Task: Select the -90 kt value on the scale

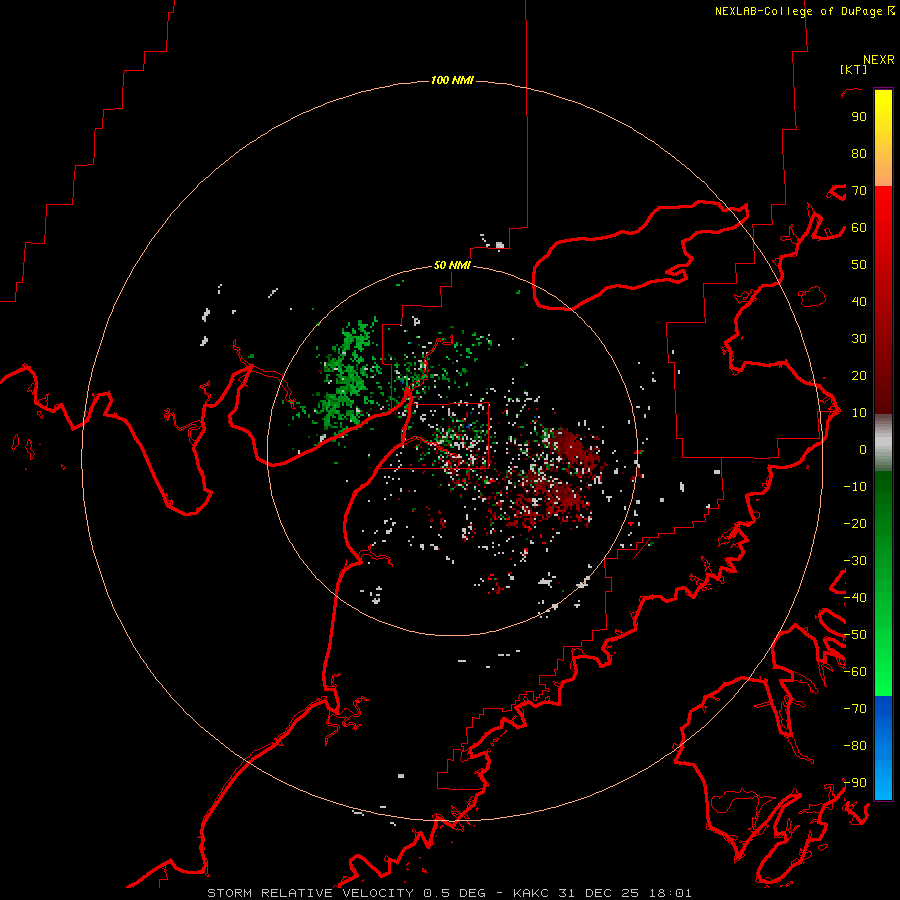Action: [855, 783]
